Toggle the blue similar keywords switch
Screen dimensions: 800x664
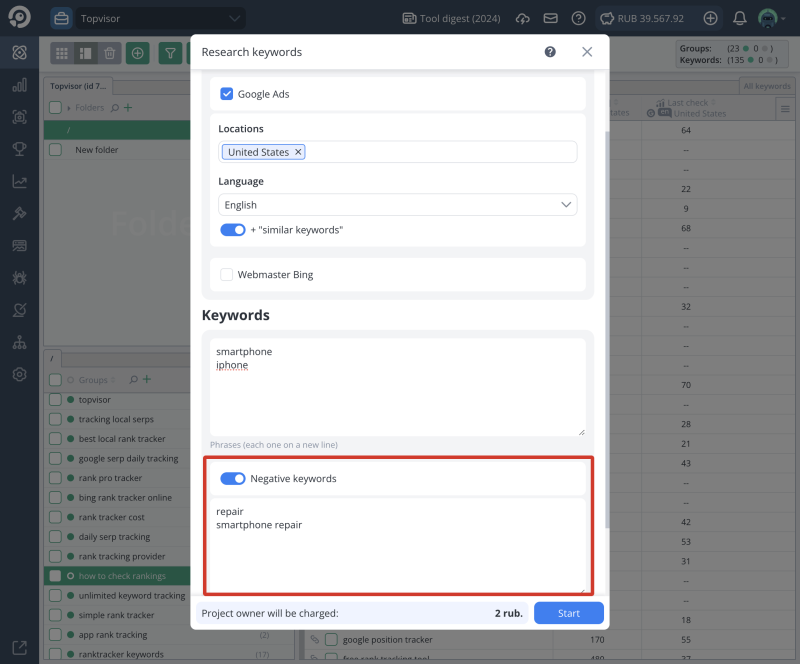coord(232,229)
